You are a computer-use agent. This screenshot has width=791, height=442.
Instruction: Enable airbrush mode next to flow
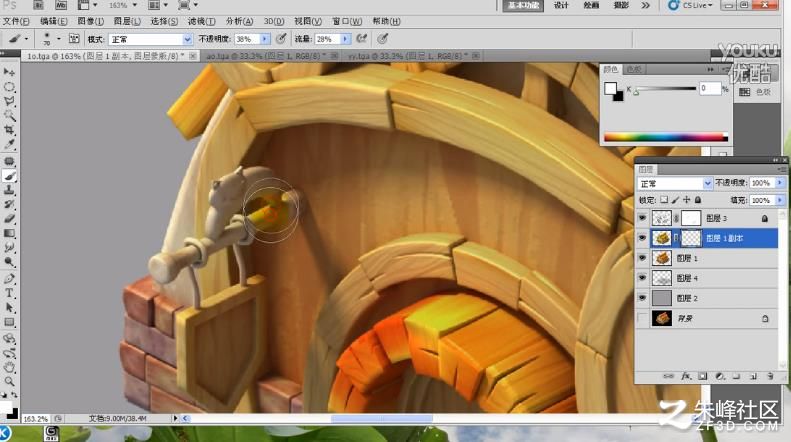tap(362, 38)
